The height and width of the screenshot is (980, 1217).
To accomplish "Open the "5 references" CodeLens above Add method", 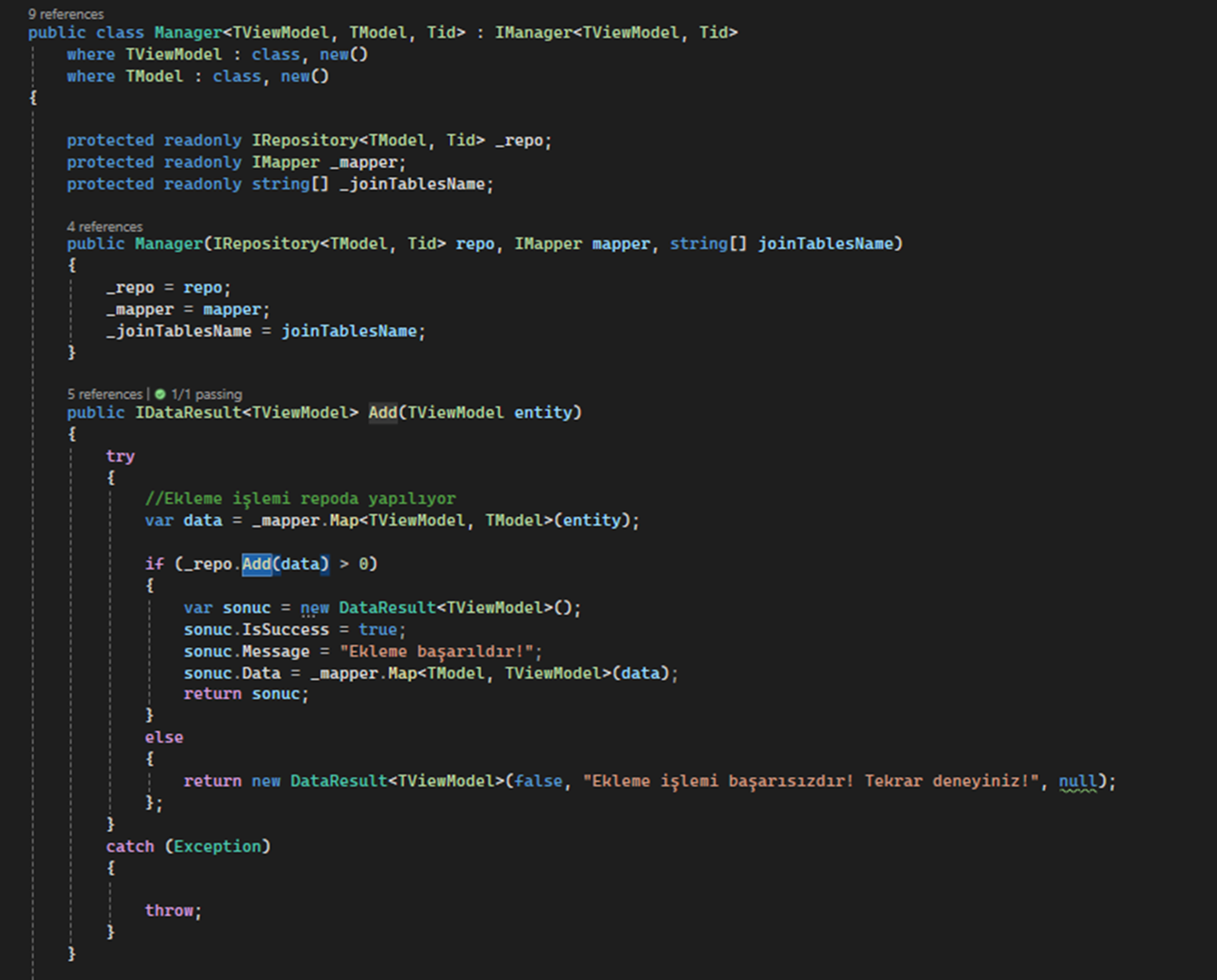I will tap(105, 394).
